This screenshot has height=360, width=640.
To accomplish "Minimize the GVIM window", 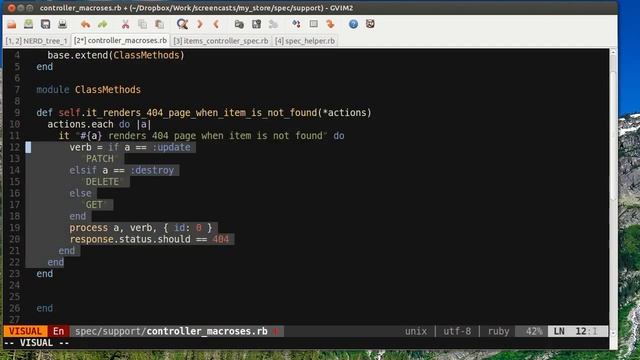I will click(21, 8).
